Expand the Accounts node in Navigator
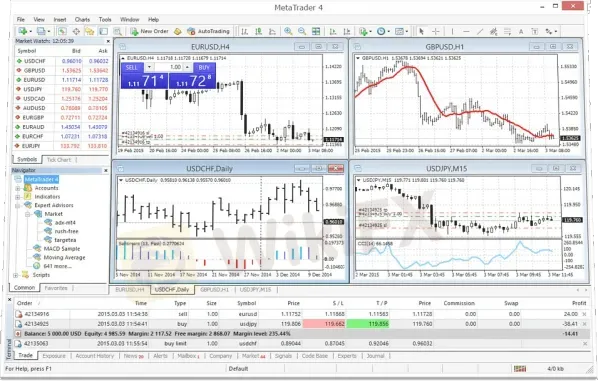Viewport: 598px width, 384px height. [18, 188]
